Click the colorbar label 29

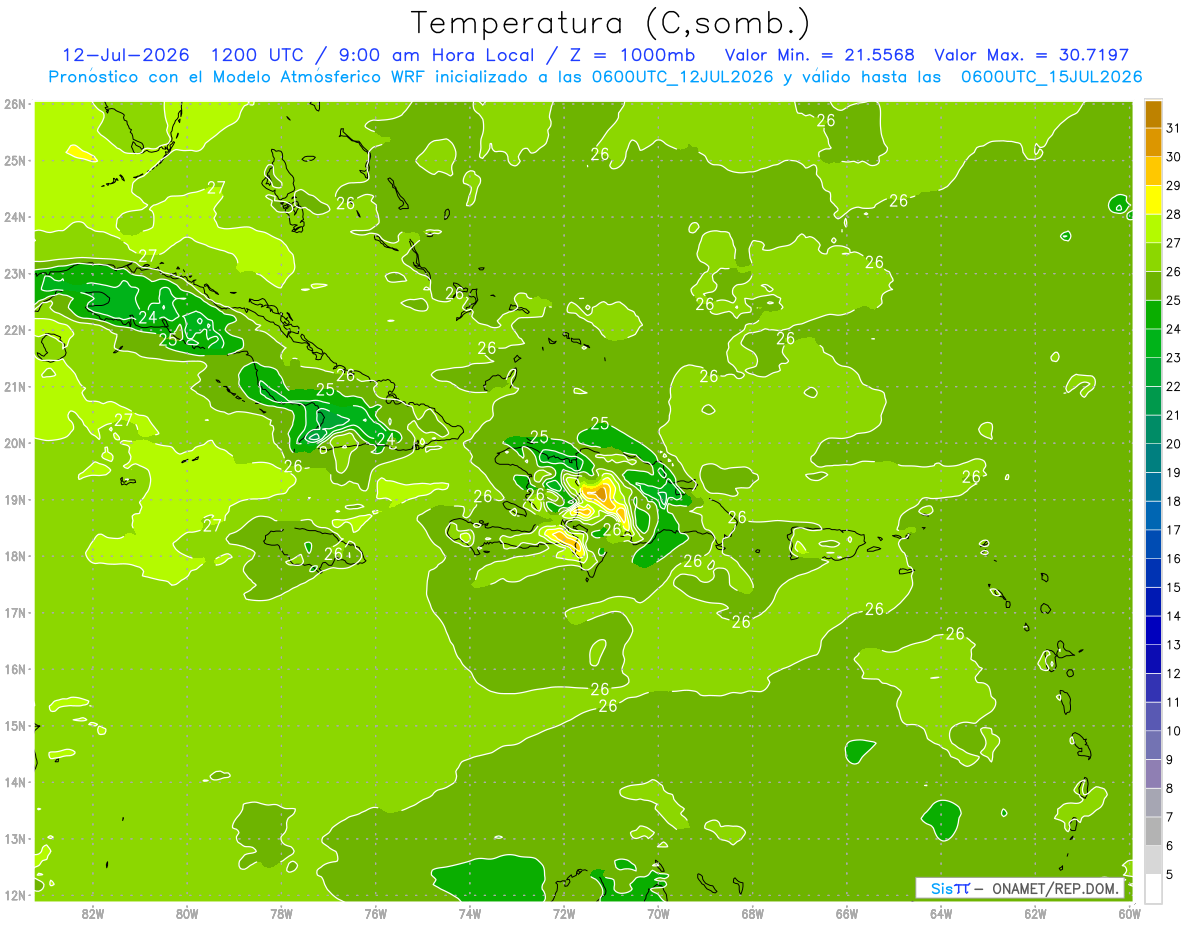tap(1174, 185)
